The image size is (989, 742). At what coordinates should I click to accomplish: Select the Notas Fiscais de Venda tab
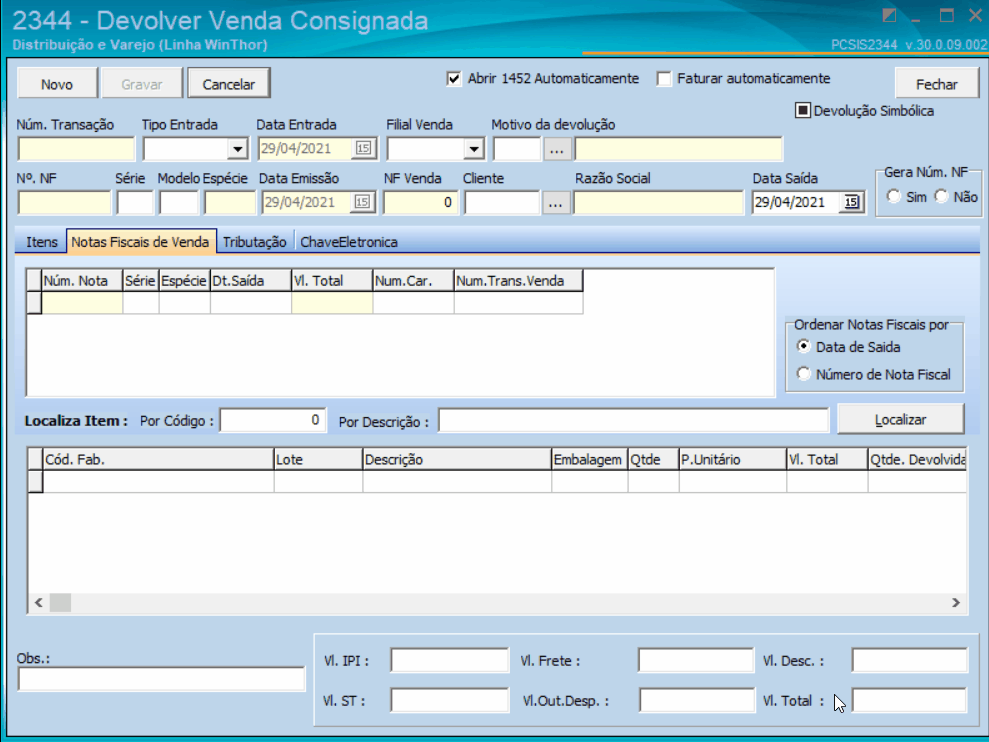[x=141, y=242]
